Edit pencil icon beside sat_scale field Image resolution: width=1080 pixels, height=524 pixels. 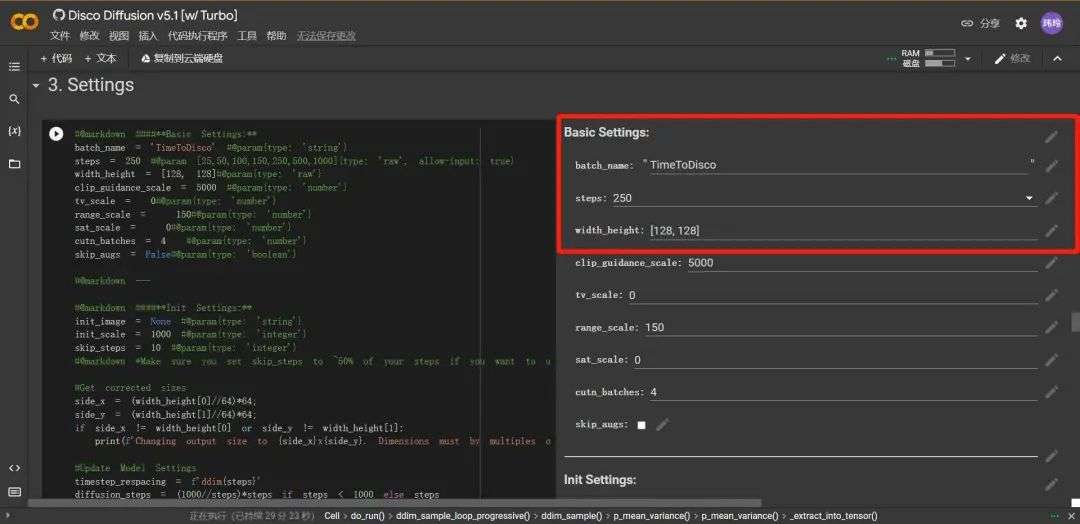pyautogui.click(x=1051, y=360)
